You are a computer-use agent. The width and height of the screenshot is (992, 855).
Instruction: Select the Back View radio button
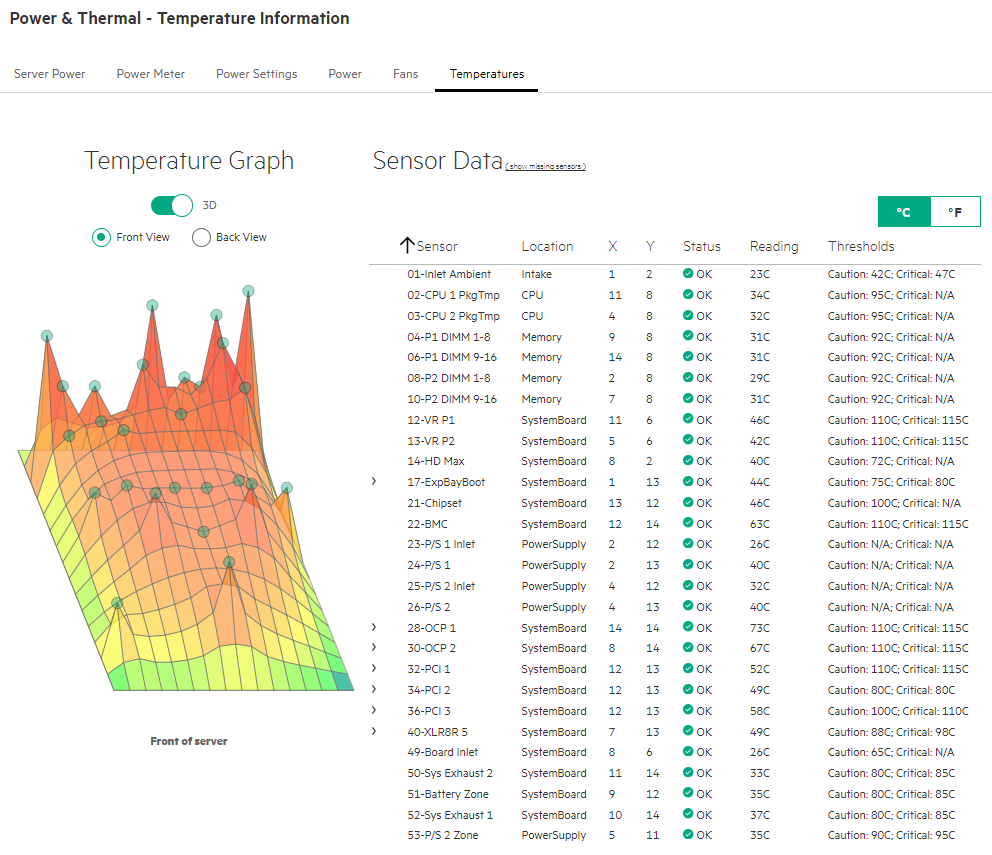[x=201, y=237]
